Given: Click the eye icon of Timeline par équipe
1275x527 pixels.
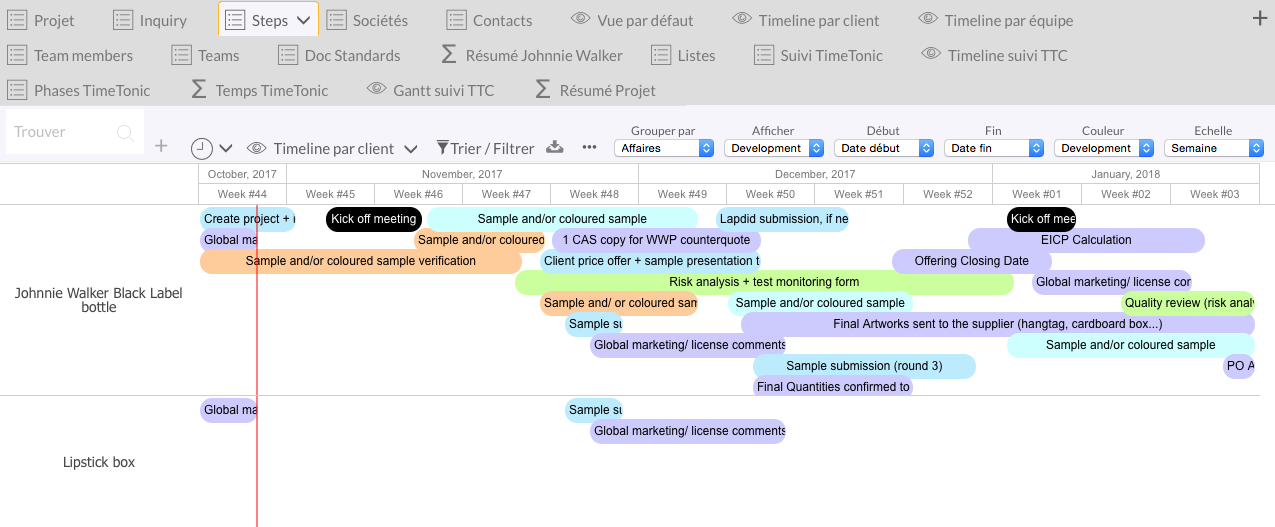Looking at the screenshot, I should [928, 19].
